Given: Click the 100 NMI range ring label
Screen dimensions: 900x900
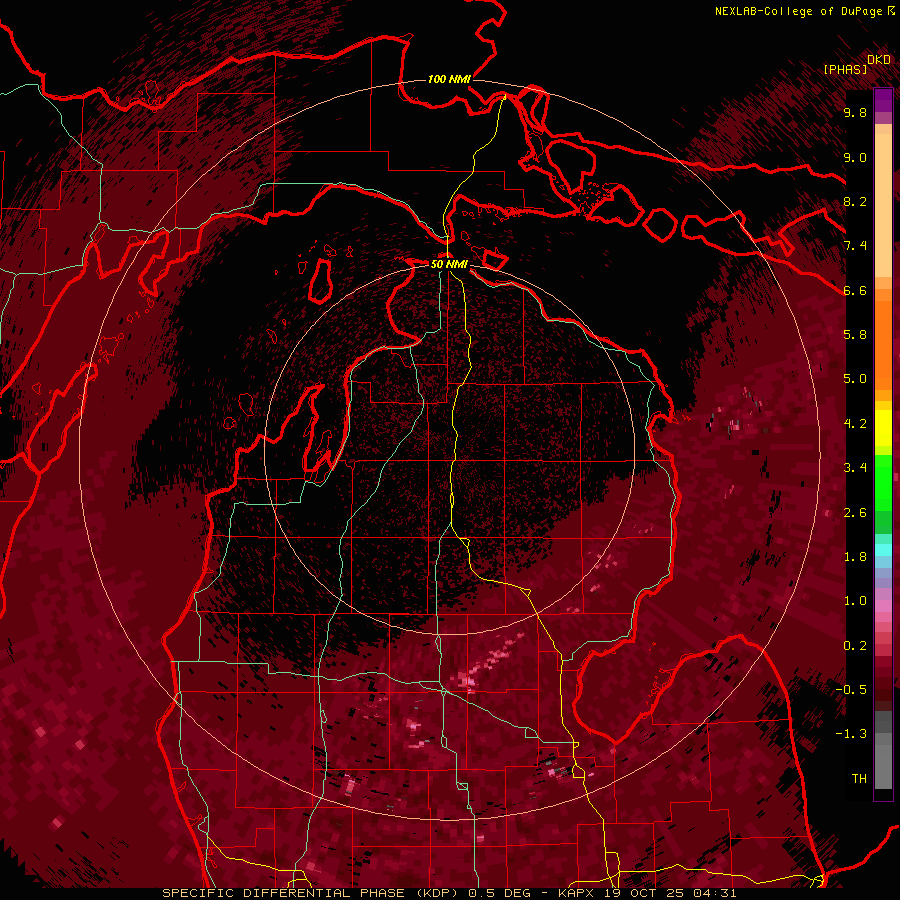Looking at the screenshot, I should [x=449, y=79].
